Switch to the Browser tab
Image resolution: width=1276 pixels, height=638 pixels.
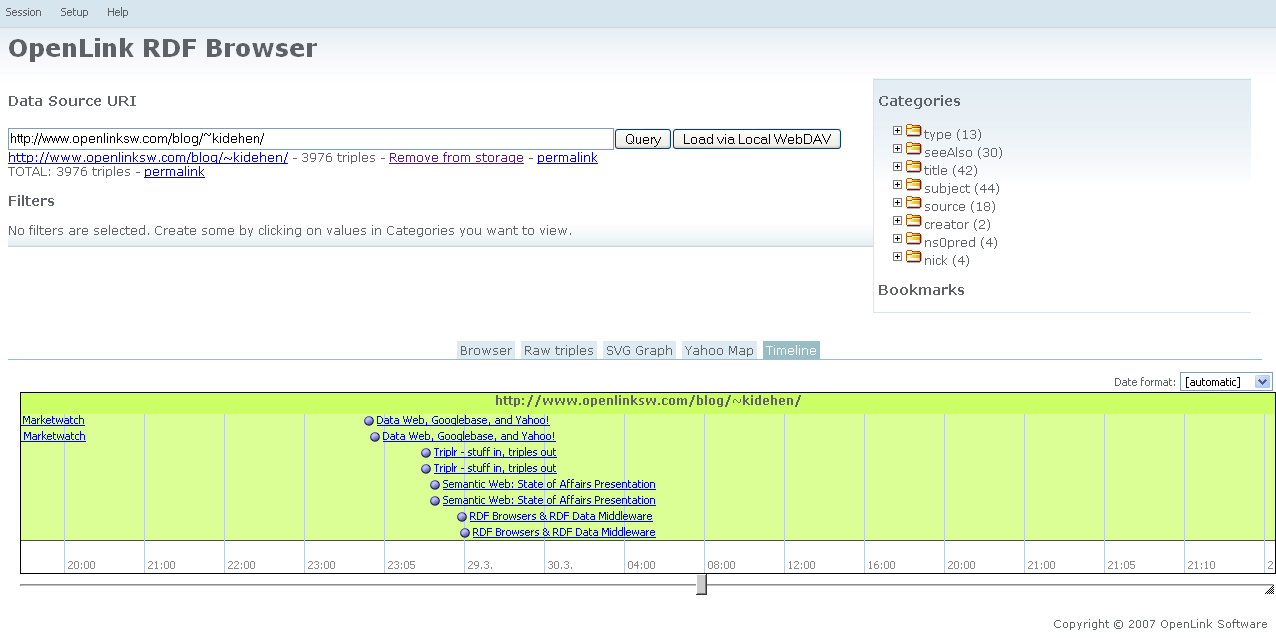486,350
